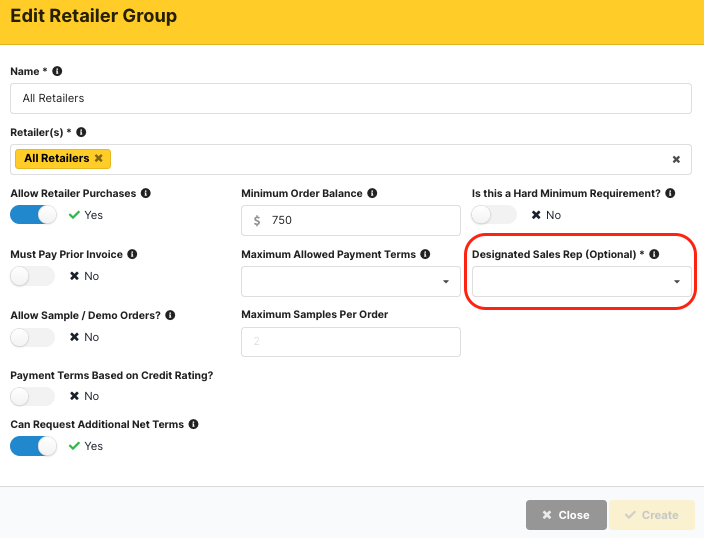
Task: Click the Maximum Allowed Payment Terms info icon
Action: click(425, 255)
